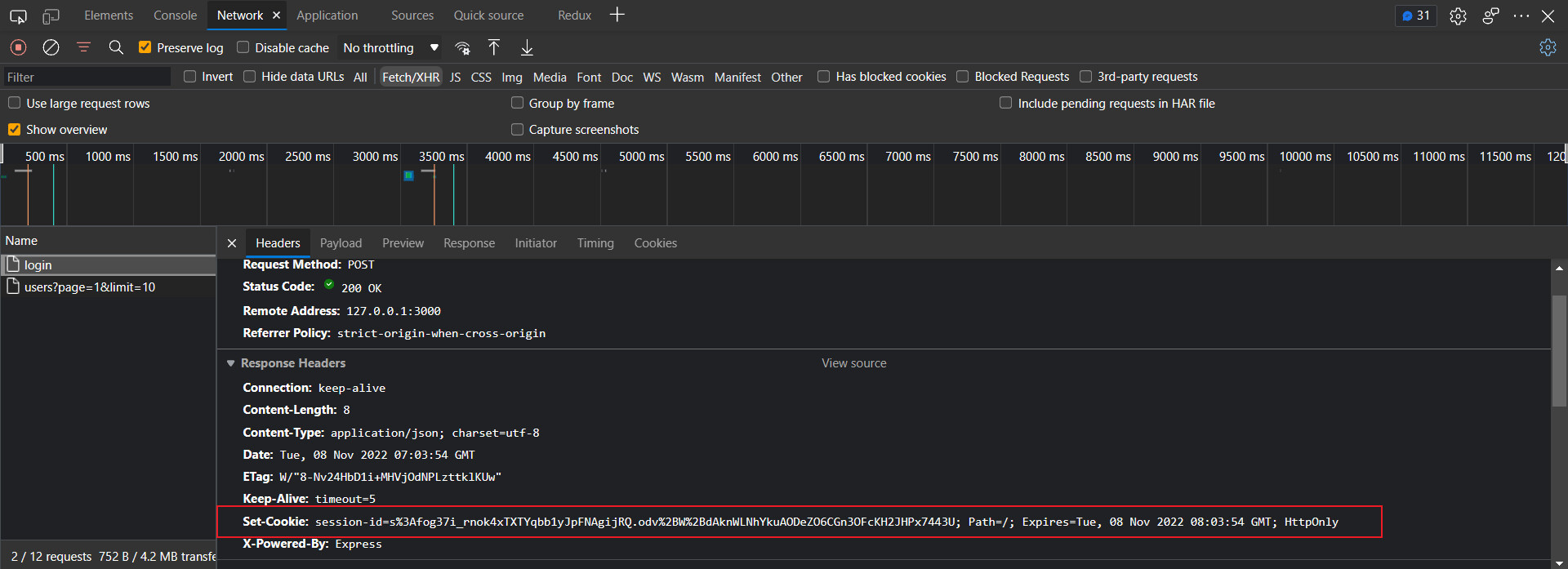Screen dimensions: 1568x569
Task: Open the Initiator tab
Action: tap(536, 243)
